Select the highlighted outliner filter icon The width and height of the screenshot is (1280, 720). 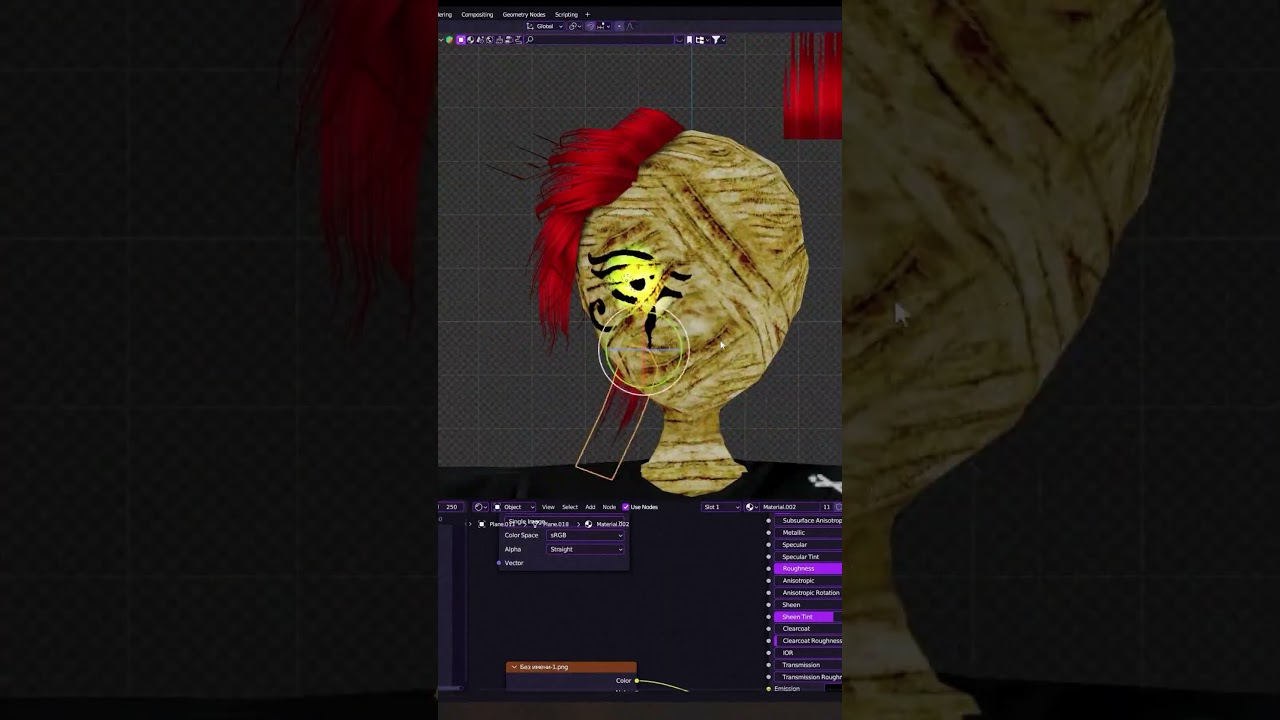[x=461, y=40]
